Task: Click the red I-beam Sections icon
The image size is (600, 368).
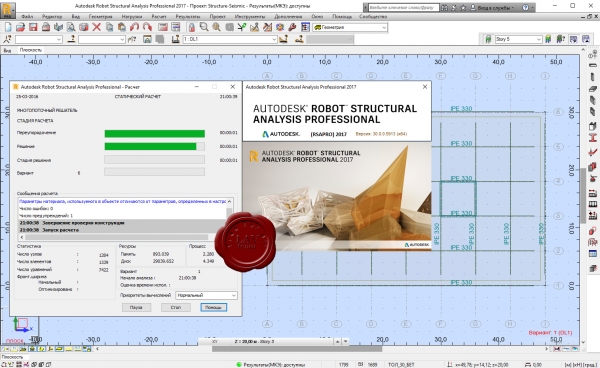Action: click(593, 138)
